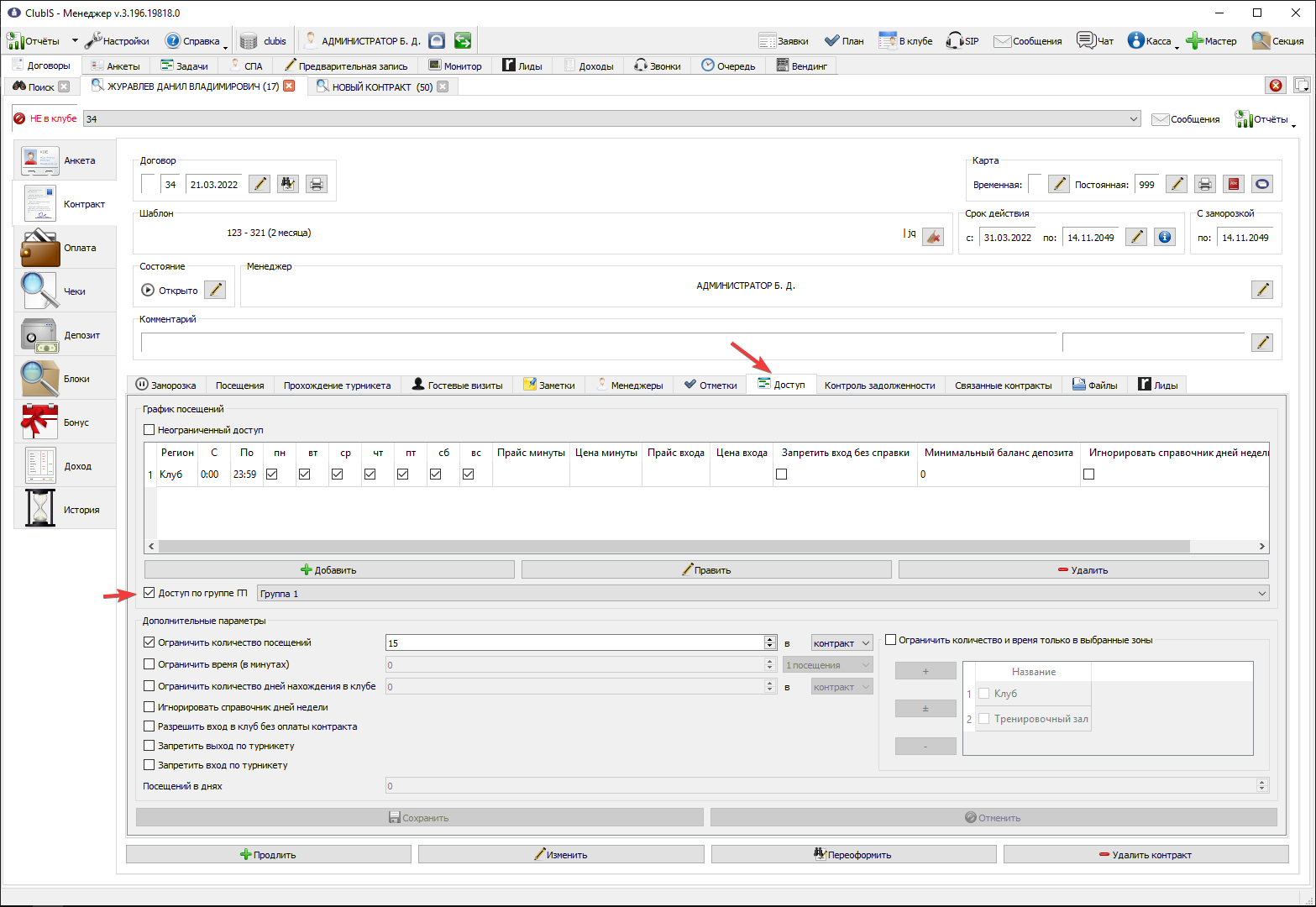Viewport: 1316px width, 907px height.
Task: Open the История hourglass section
Action: point(65,510)
